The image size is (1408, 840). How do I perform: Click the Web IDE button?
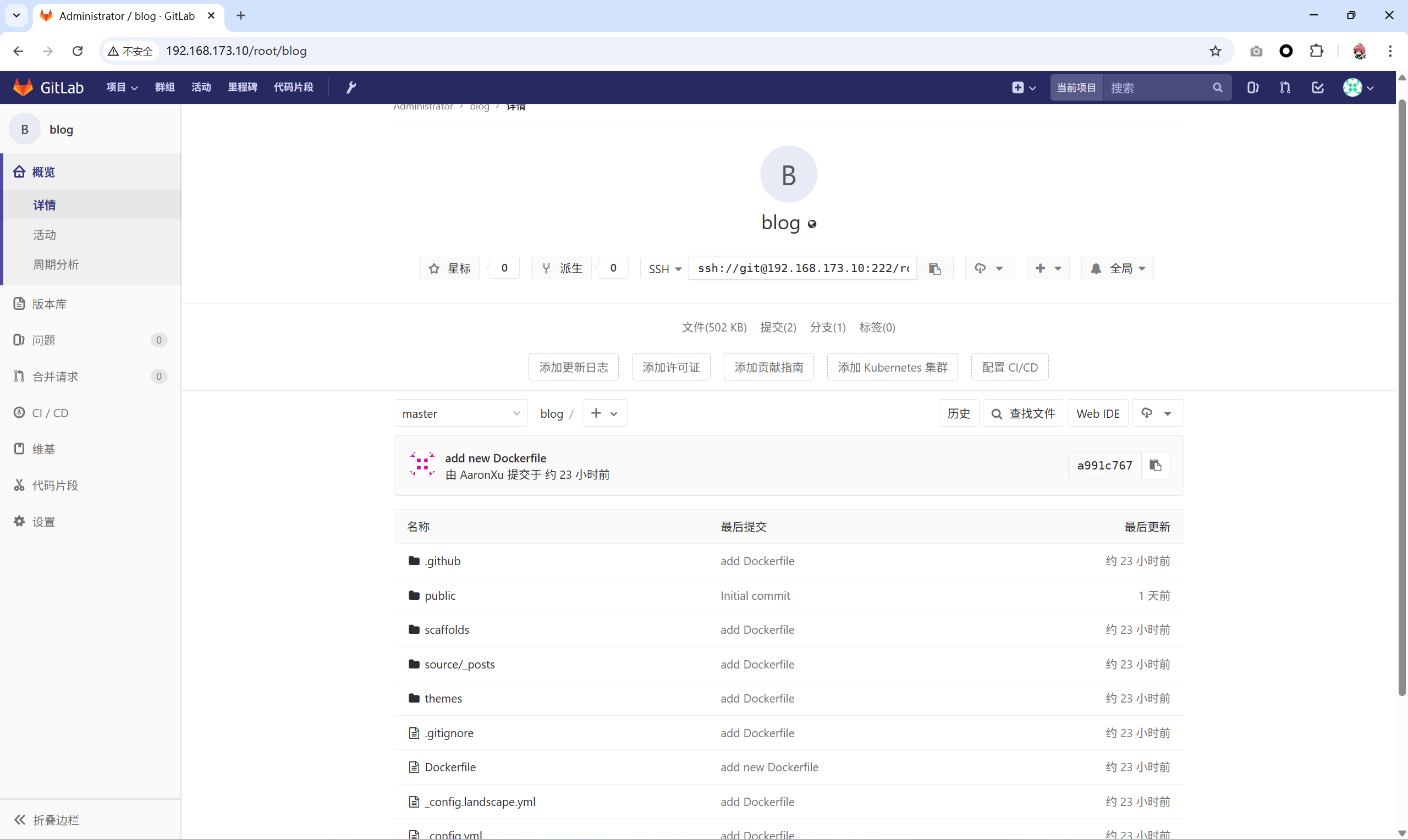pos(1097,413)
